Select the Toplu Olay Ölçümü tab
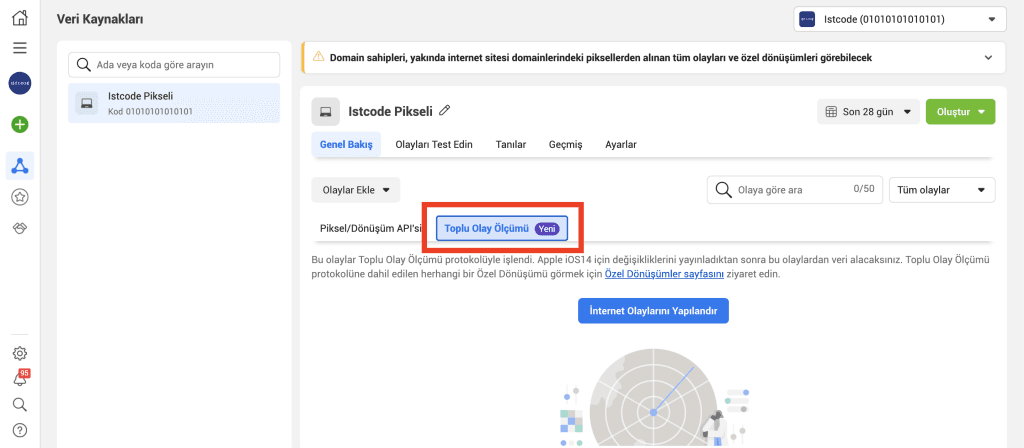 pyautogui.click(x=502, y=229)
